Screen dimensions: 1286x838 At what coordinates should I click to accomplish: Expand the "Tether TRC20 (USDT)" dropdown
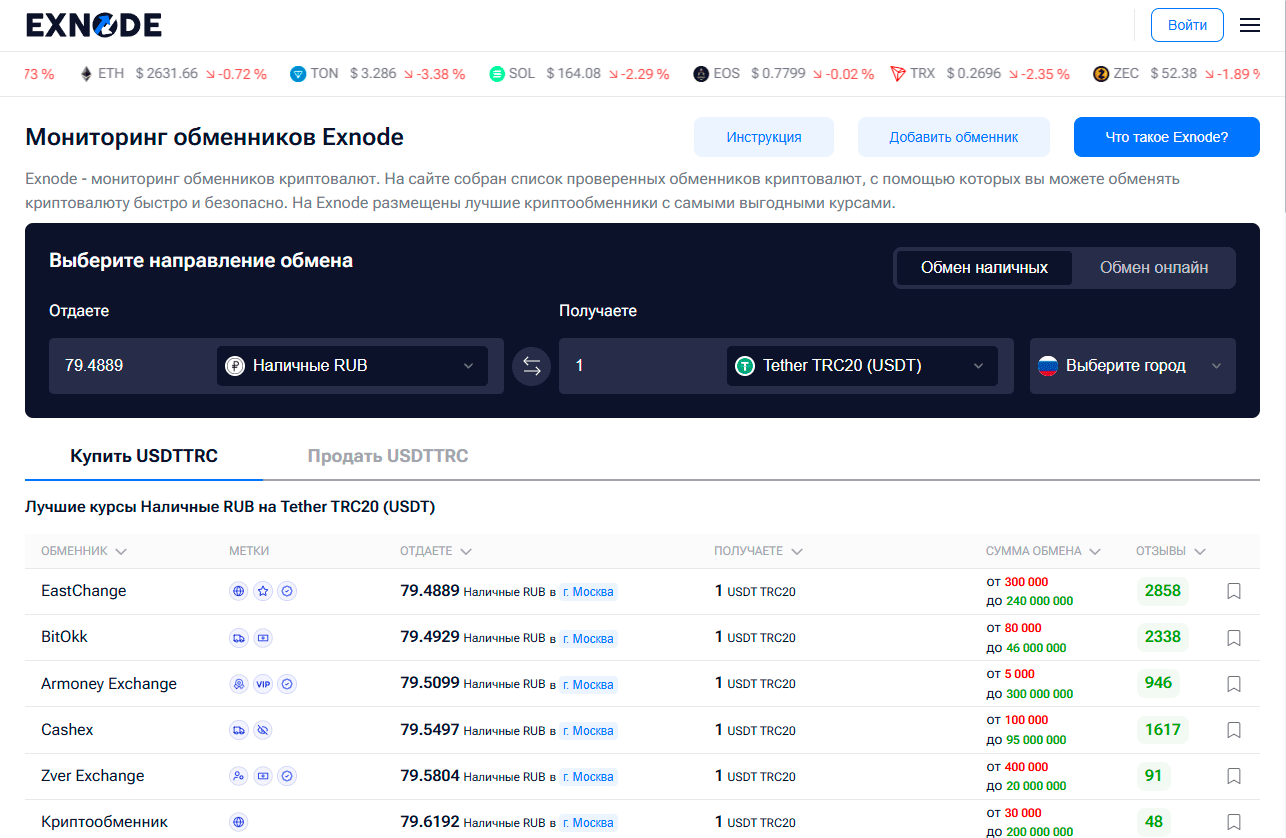(862, 366)
